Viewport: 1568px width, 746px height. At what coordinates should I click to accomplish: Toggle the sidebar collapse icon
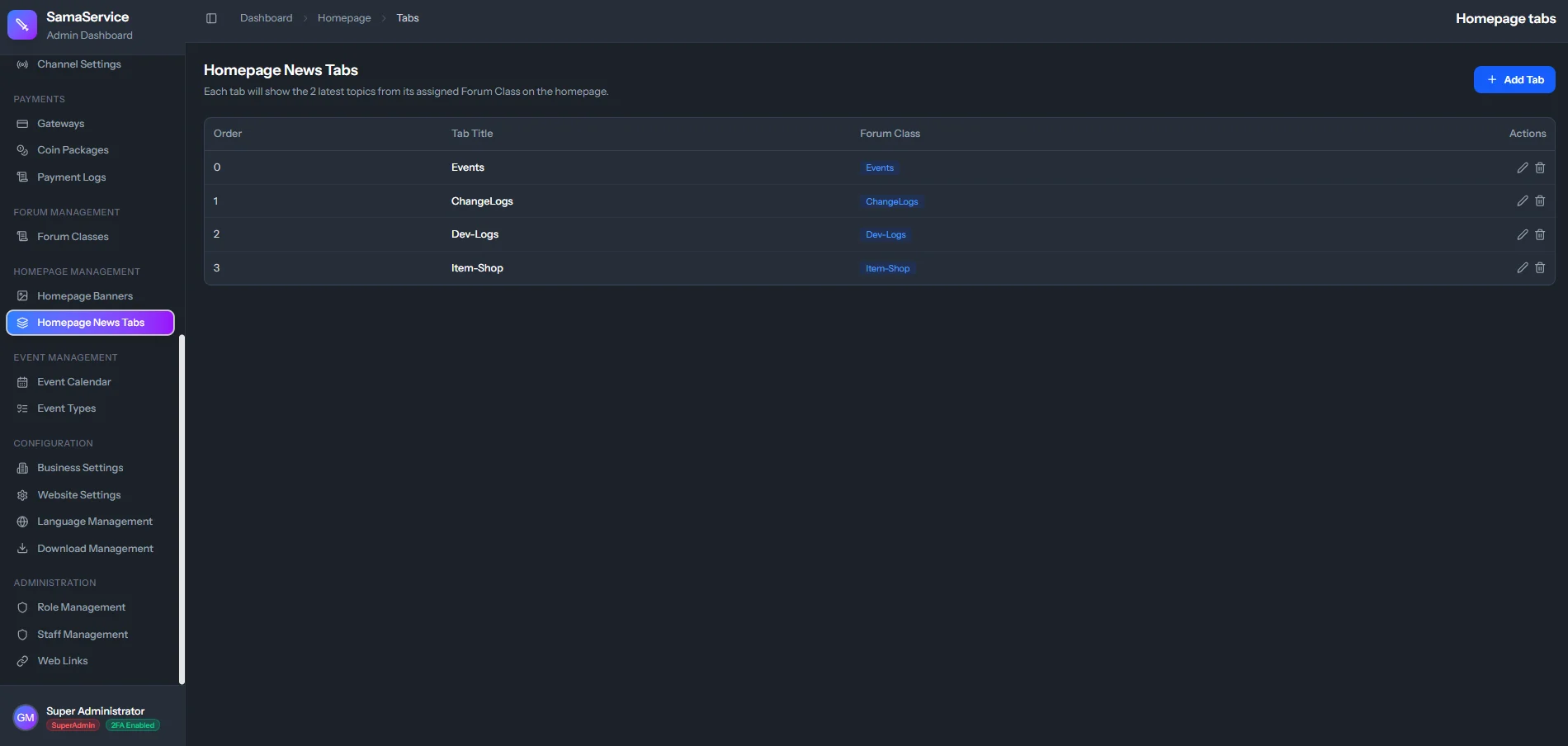(x=211, y=18)
